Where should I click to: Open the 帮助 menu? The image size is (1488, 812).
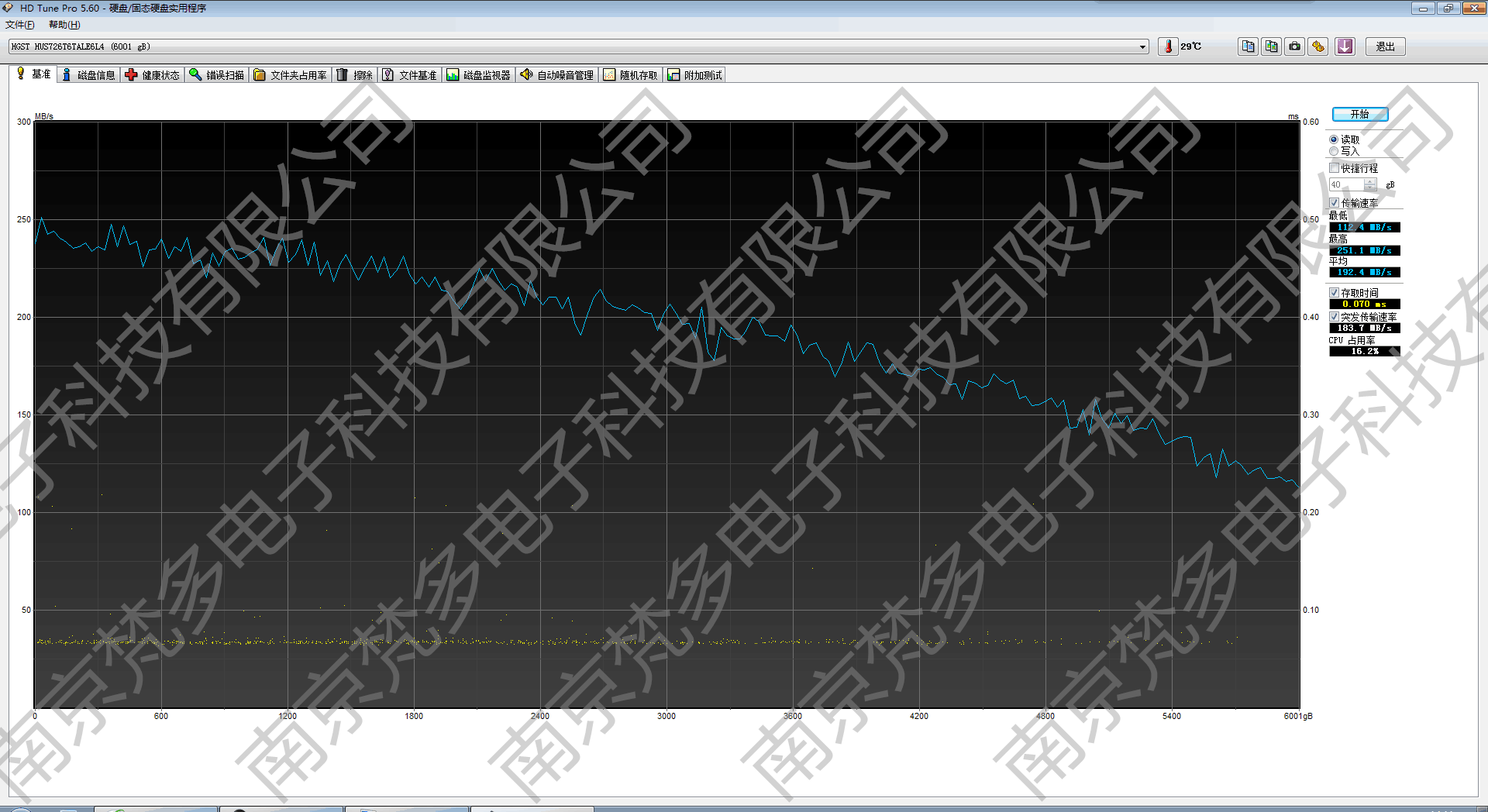click(64, 25)
